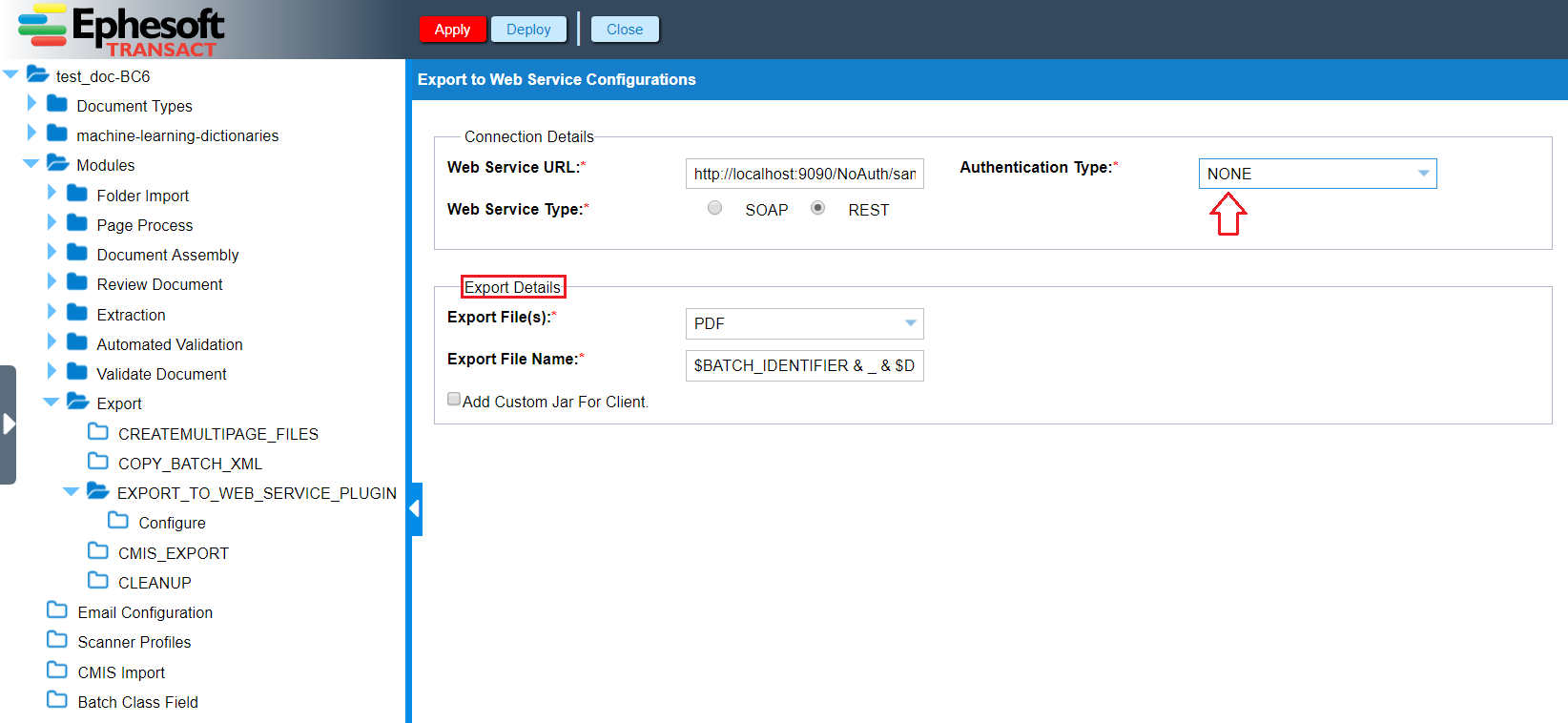Collapse the Modules node arrow
The width and height of the screenshot is (1568, 723).
tap(31, 164)
